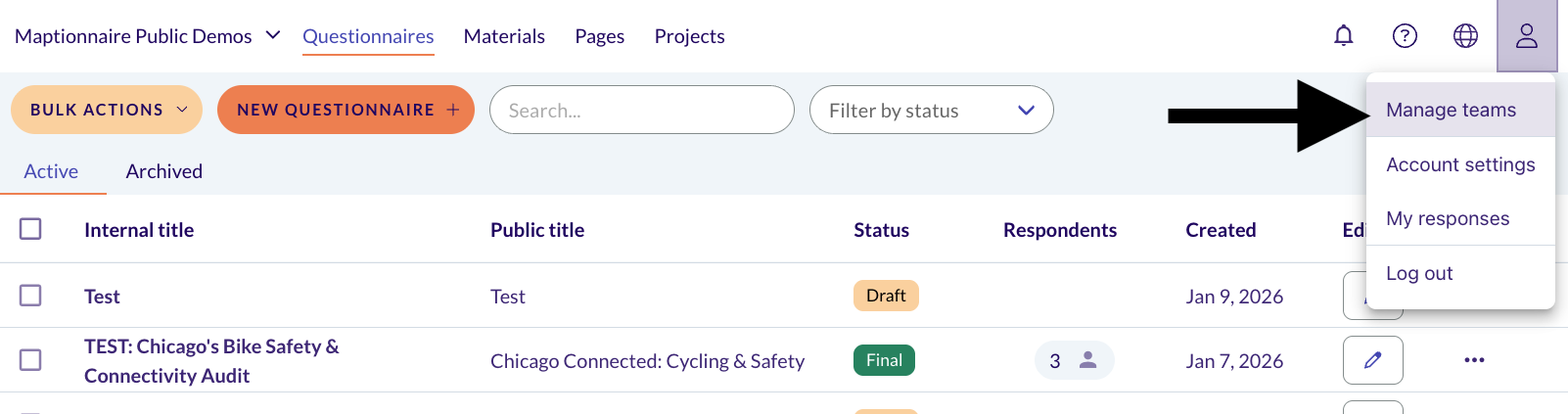1568x414 pixels.
Task: Click the 'Jan 9, 2026' created date
Action: (x=1234, y=297)
